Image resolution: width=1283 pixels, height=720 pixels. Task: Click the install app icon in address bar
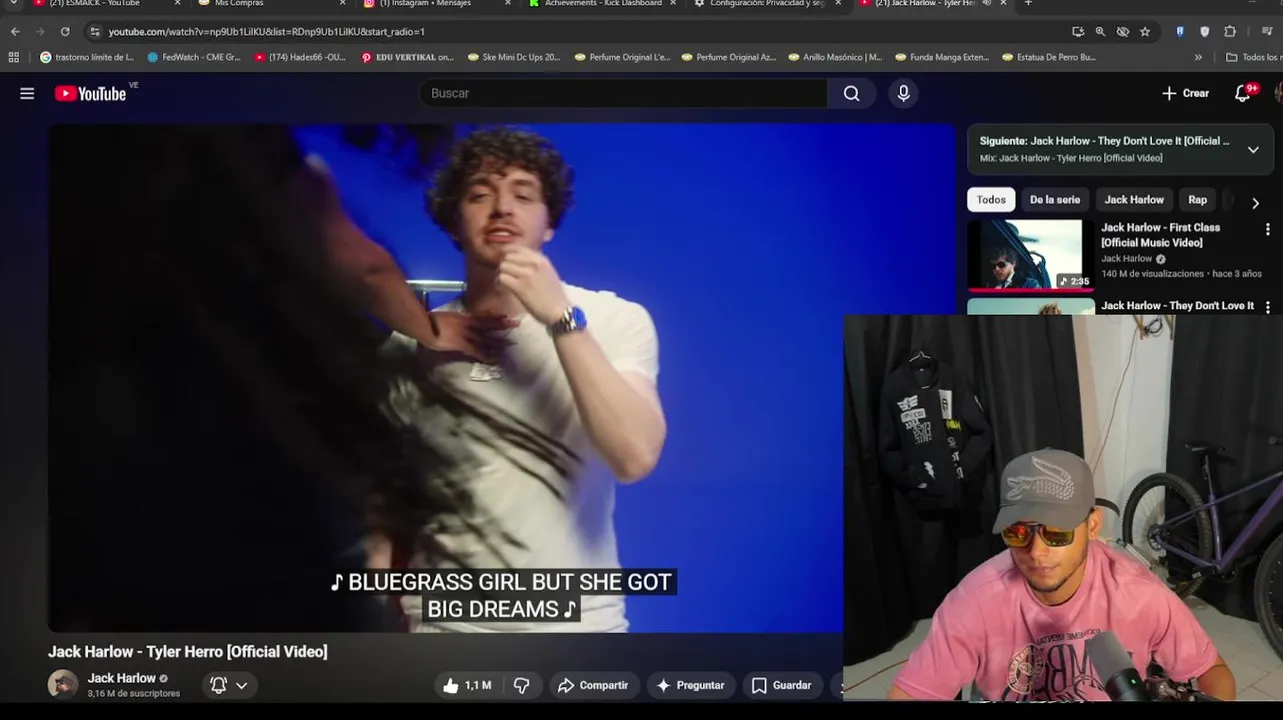point(1078,31)
